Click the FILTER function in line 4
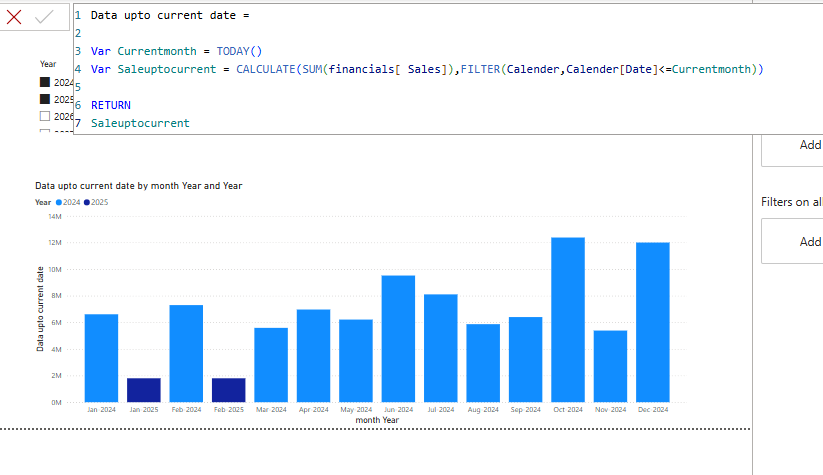Screen dimensions: 823x475 pos(480,69)
